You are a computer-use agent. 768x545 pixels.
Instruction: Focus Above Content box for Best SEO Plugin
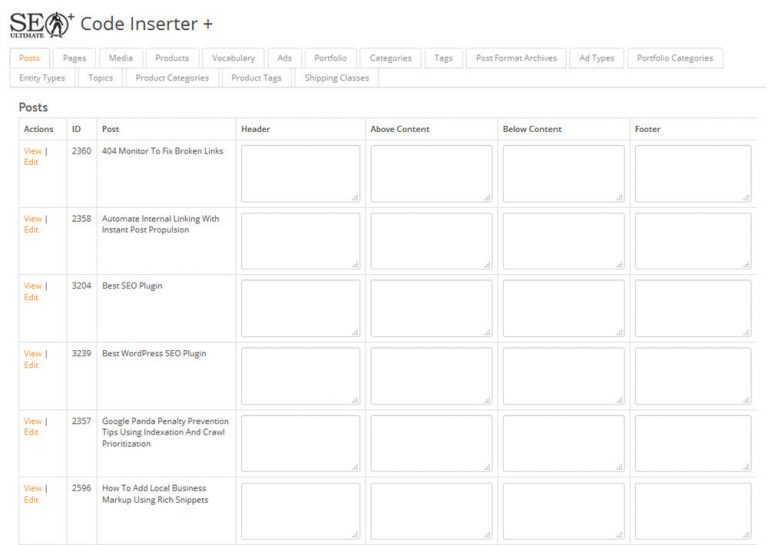[x=431, y=308]
